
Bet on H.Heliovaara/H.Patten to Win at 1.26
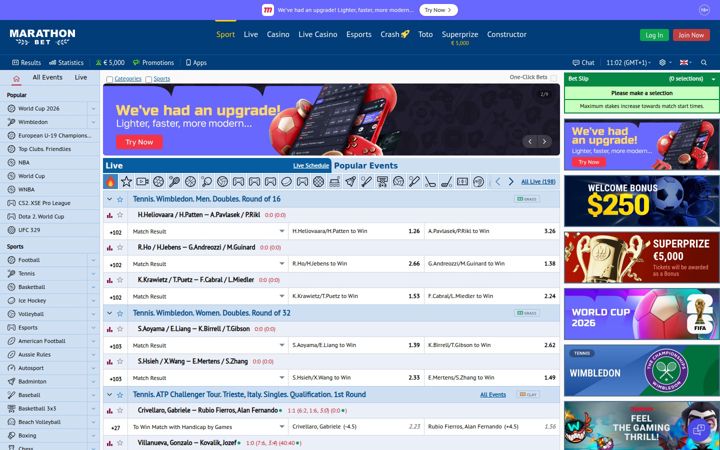[x=356, y=231]
